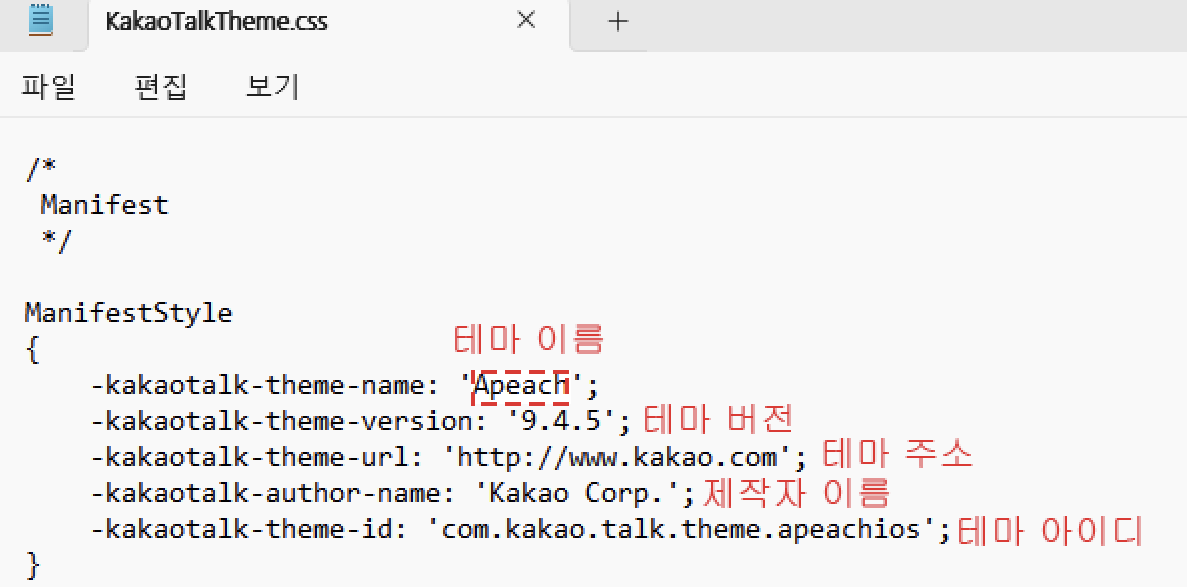
Task: Click the id value 'com.kakao.talk.theme.apeachios'
Action: (681, 529)
